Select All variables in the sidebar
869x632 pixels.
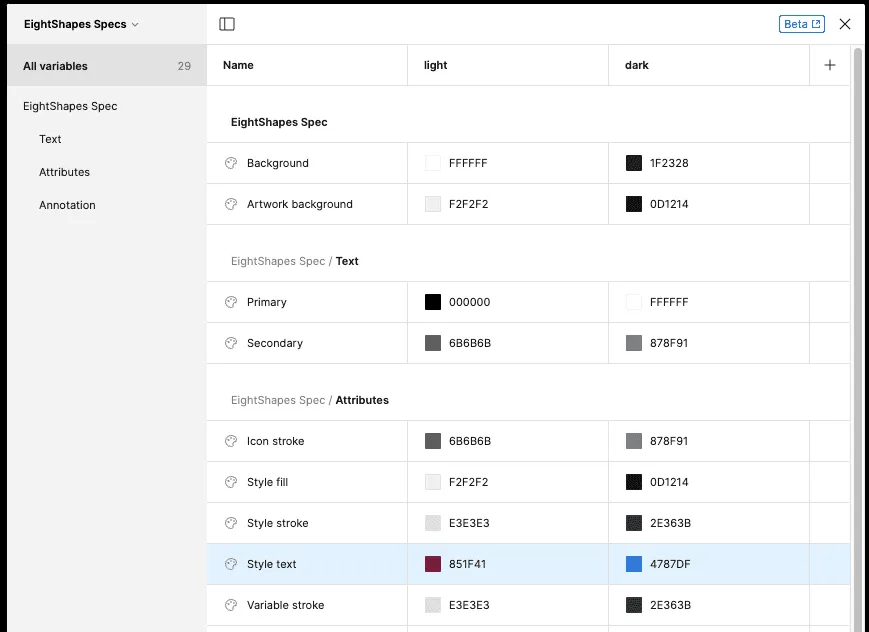107,66
